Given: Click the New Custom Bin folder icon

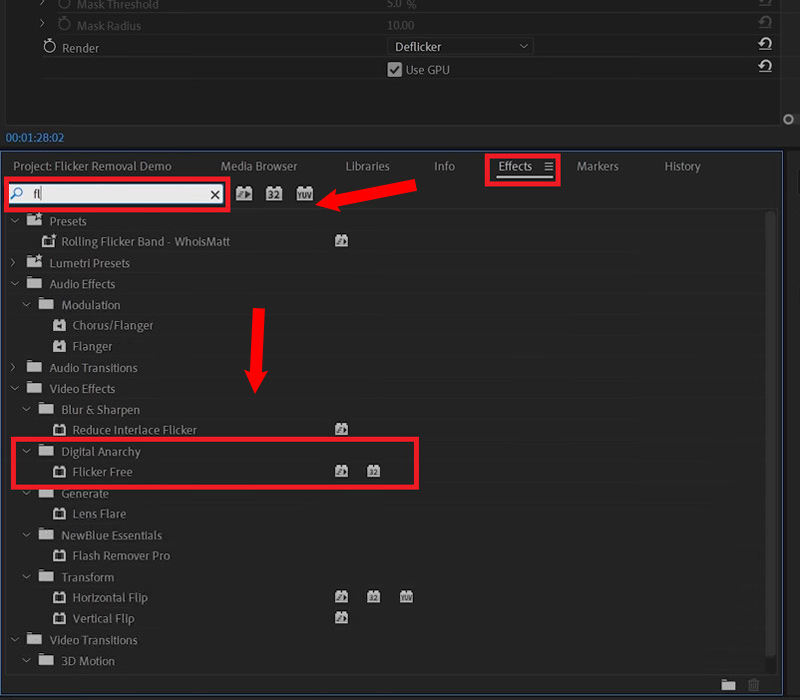Looking at the screenshot, I should [728, 685].
